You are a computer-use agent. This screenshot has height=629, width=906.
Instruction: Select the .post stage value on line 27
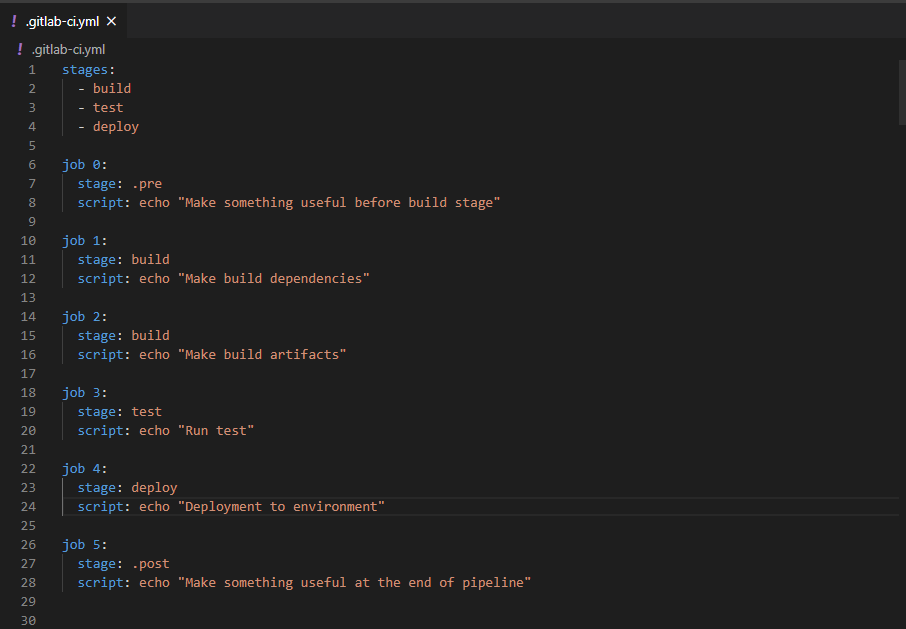[x=150, y=563]
